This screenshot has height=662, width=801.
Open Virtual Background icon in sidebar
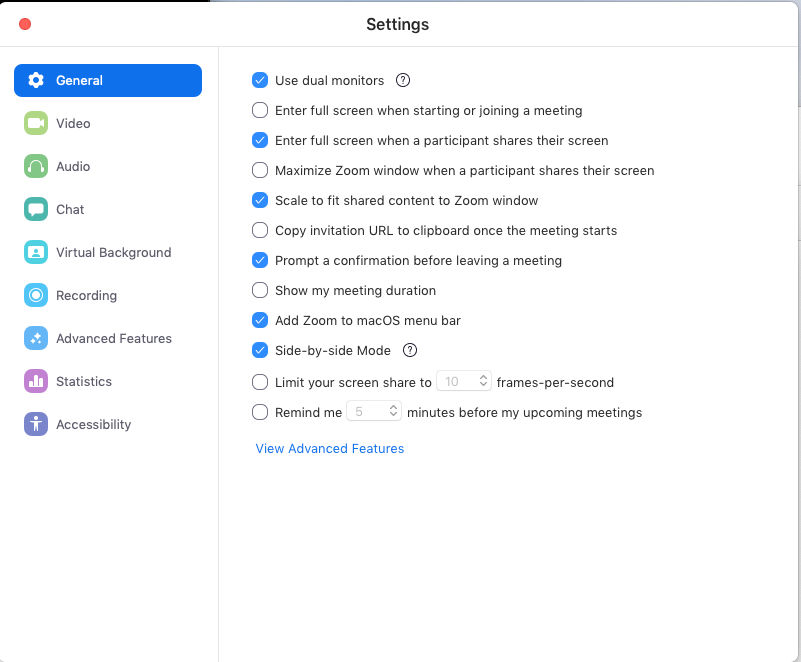36,253
